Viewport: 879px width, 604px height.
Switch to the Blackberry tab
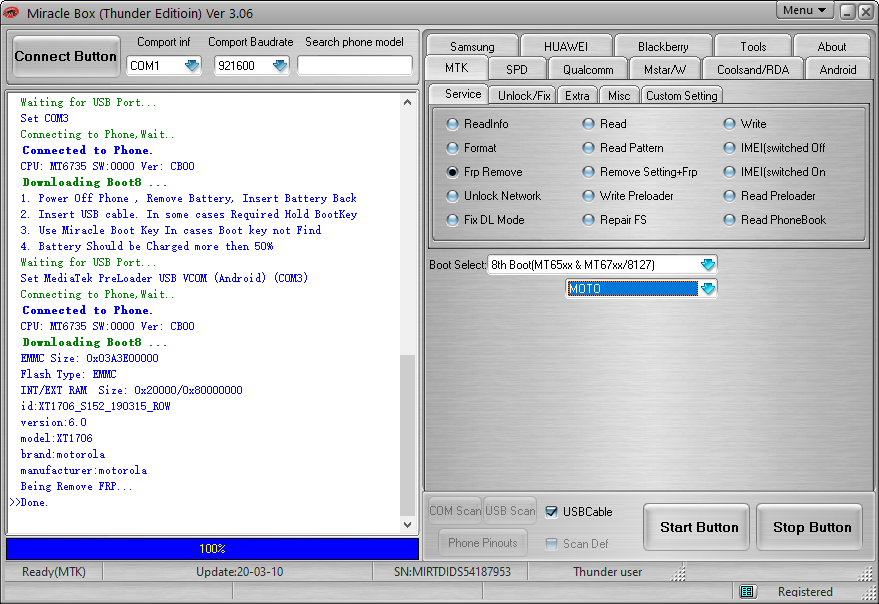pyautogui.click(x=663, y=46)
